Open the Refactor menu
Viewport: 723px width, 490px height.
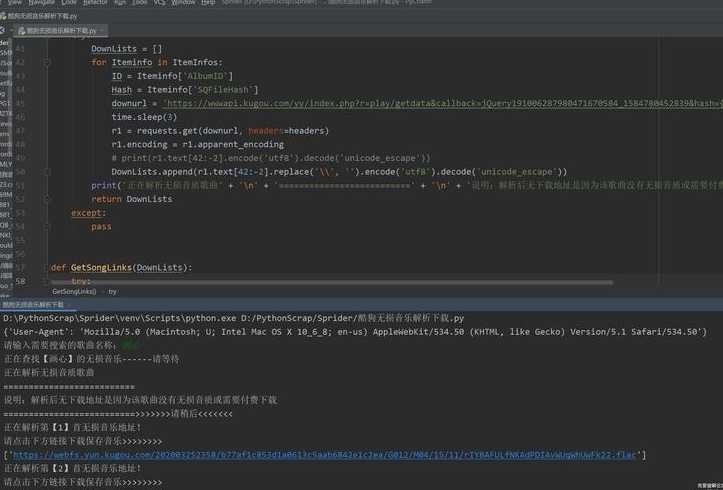(95, 2)
